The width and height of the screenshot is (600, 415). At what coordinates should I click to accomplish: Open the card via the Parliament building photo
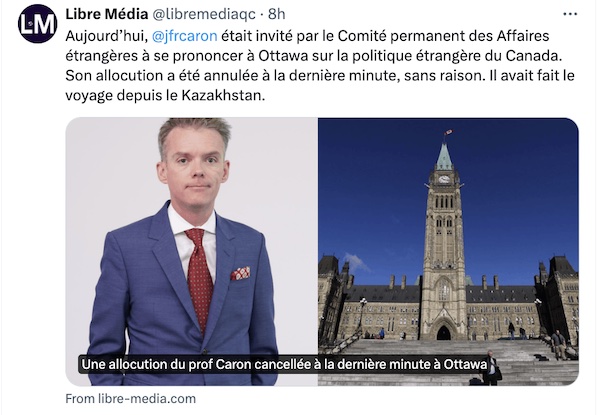click(x=448, y=251)
